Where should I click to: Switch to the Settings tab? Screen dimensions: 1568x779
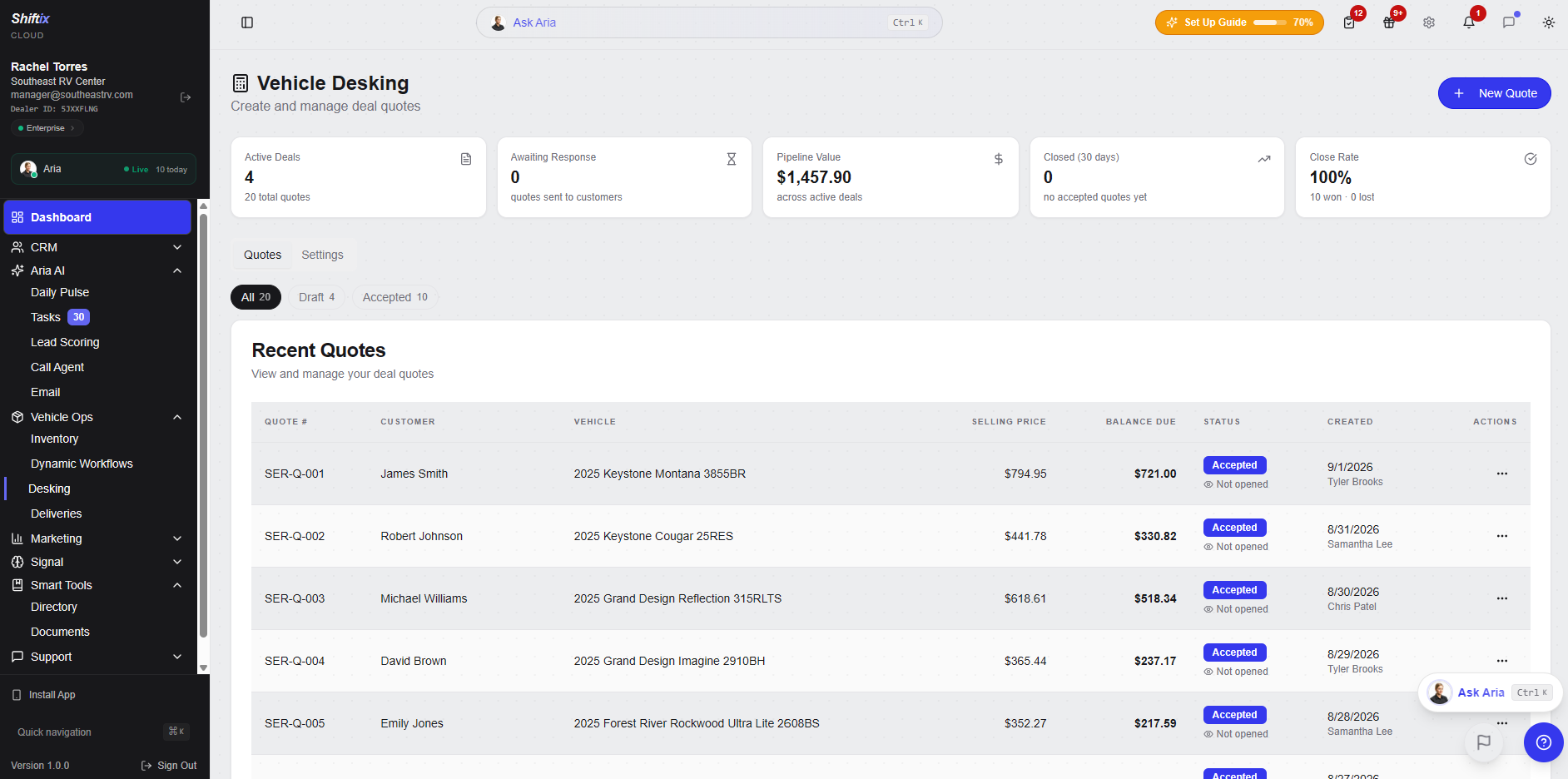(322, 255)
